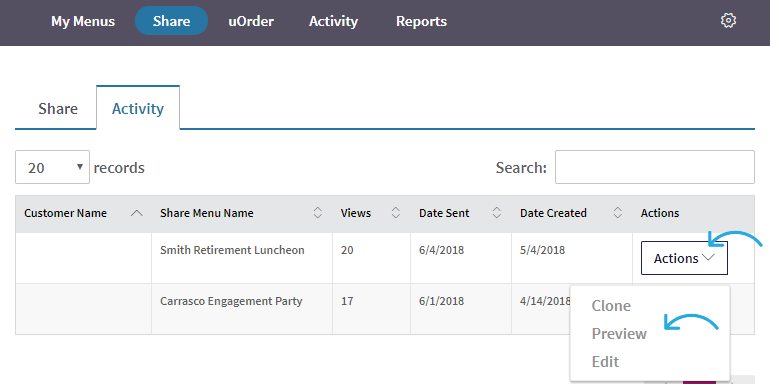Open uOrder from the top navigation
Image resolution: width=770 pixels, height=384 pixels.
click(251, 22)
